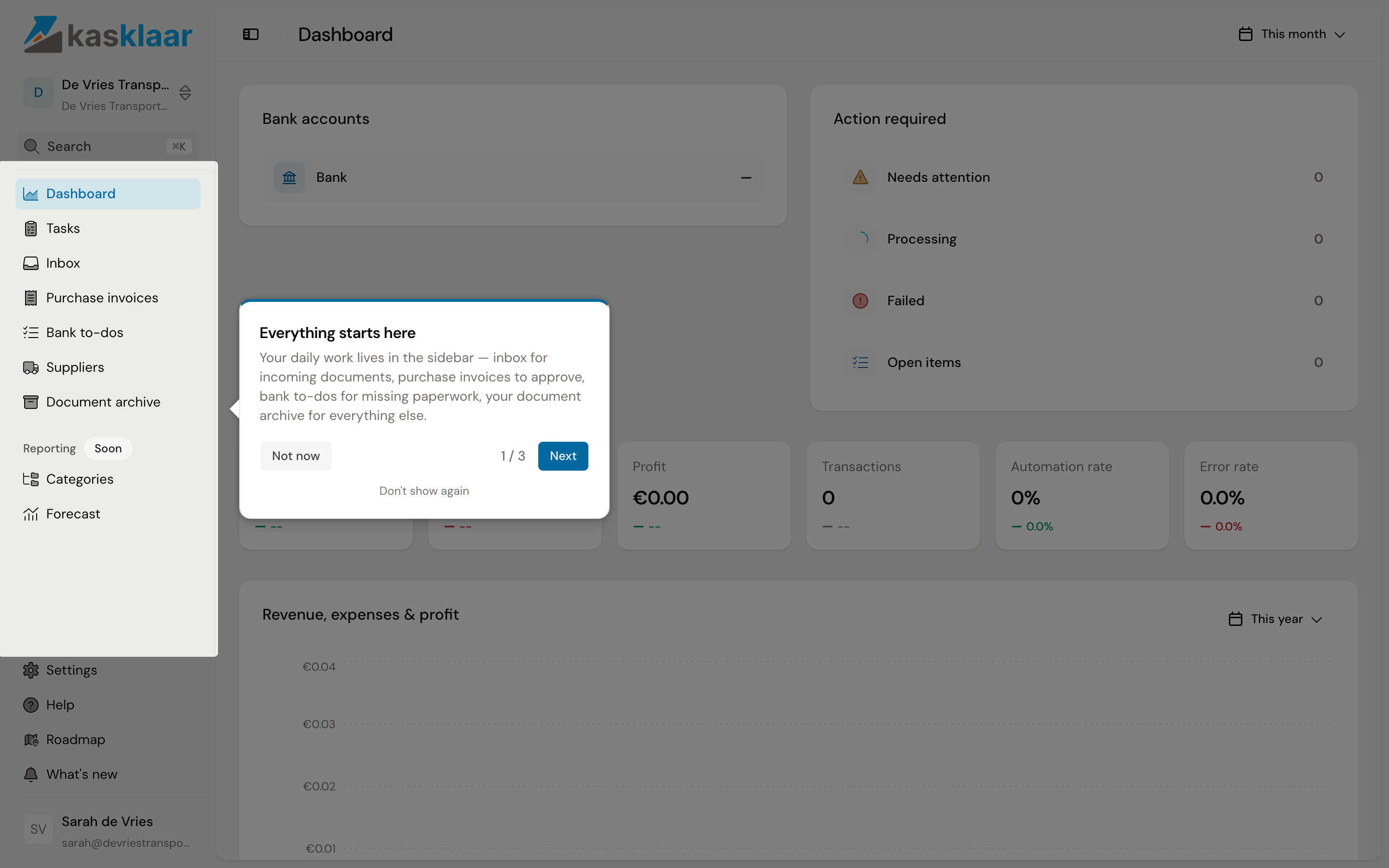Click the Forecast chart icon
The width and height of the screenshot is (1389, 868).
(30, 514)
